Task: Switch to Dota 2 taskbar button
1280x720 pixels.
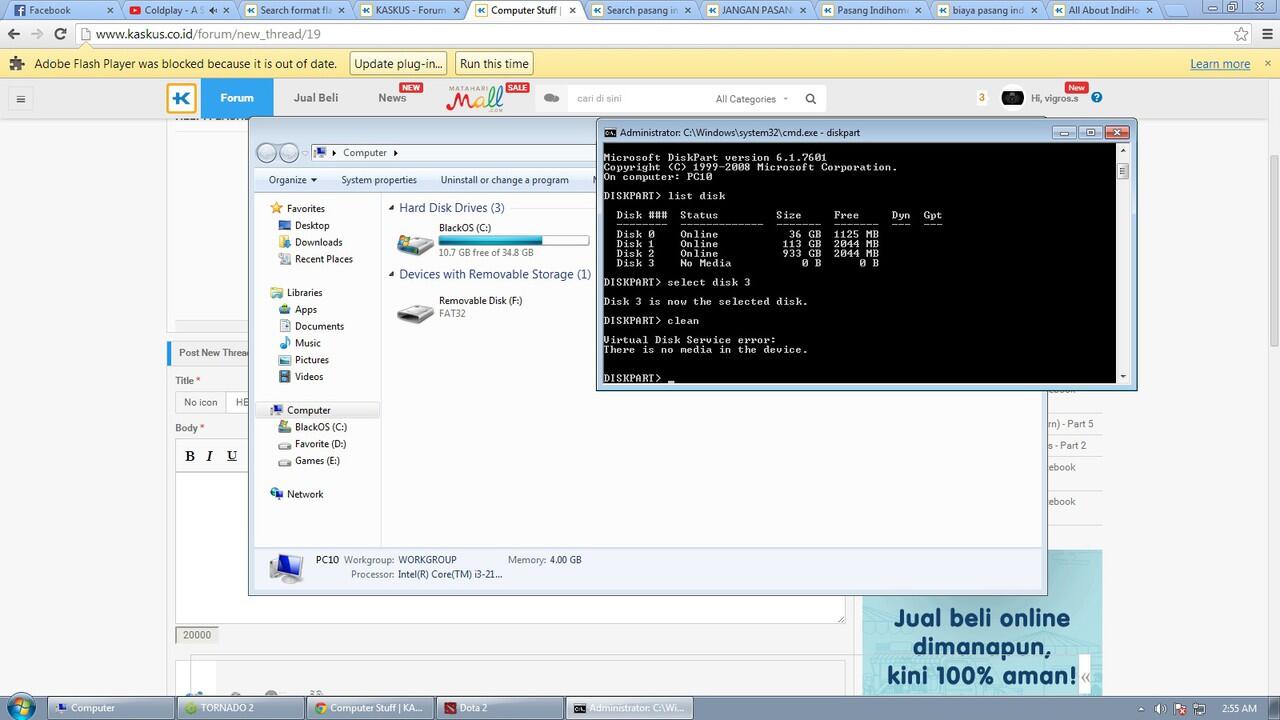Action: point(499,708)
